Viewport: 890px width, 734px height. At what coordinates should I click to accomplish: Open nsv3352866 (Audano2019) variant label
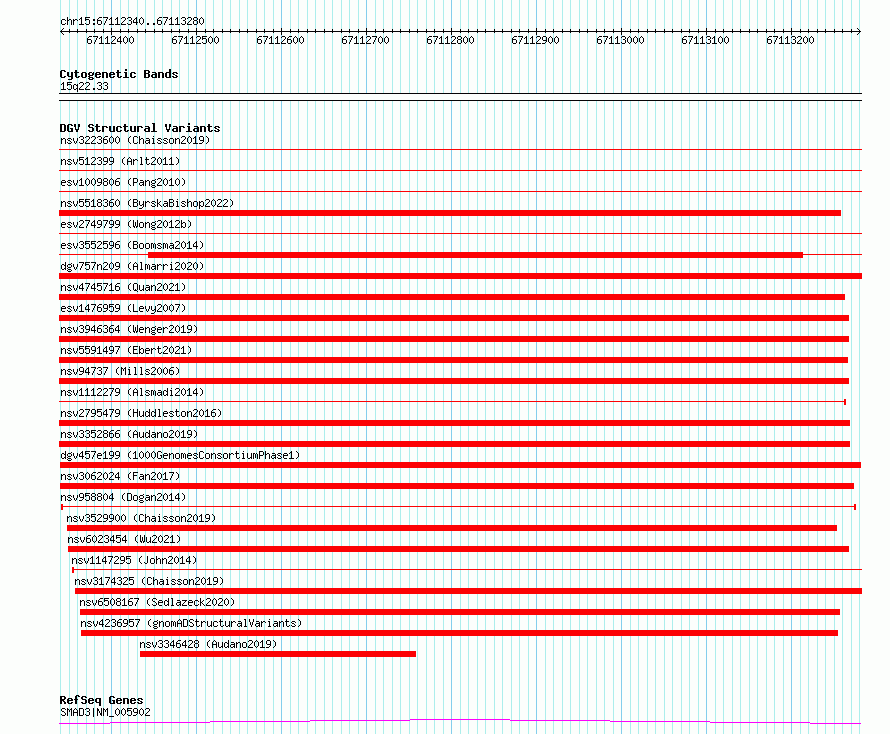(x=129, y=434)
